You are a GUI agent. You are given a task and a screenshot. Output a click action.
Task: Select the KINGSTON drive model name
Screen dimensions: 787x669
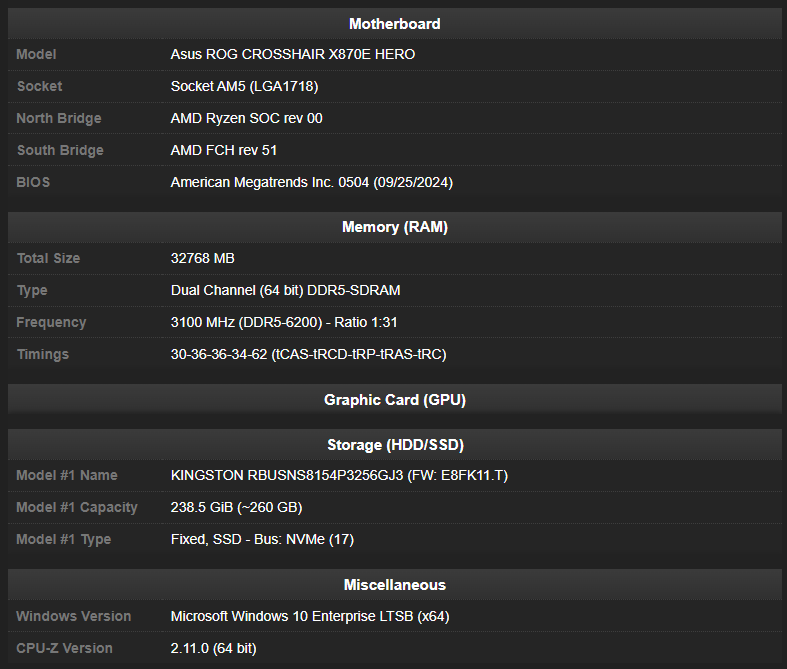tap(339, 475)
